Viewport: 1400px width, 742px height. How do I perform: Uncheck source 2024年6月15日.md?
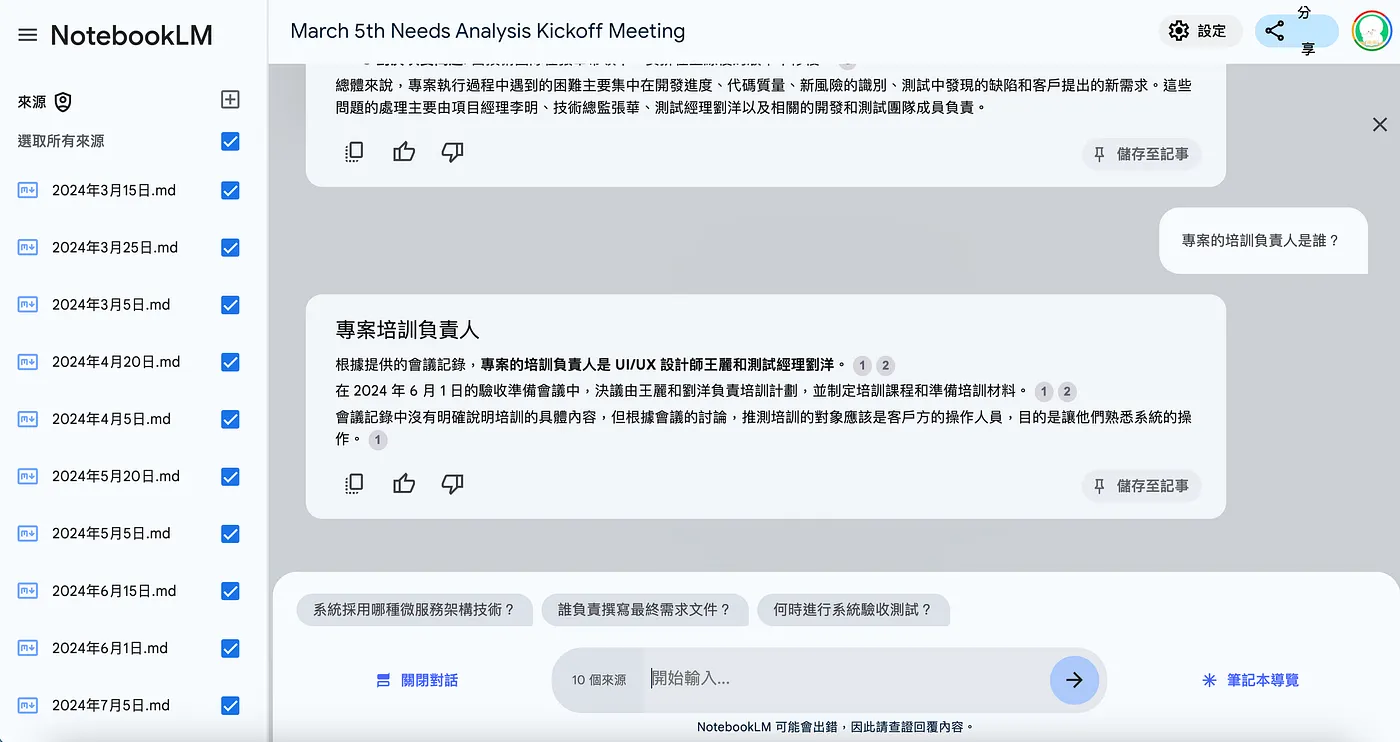click(x=230, y=591)
